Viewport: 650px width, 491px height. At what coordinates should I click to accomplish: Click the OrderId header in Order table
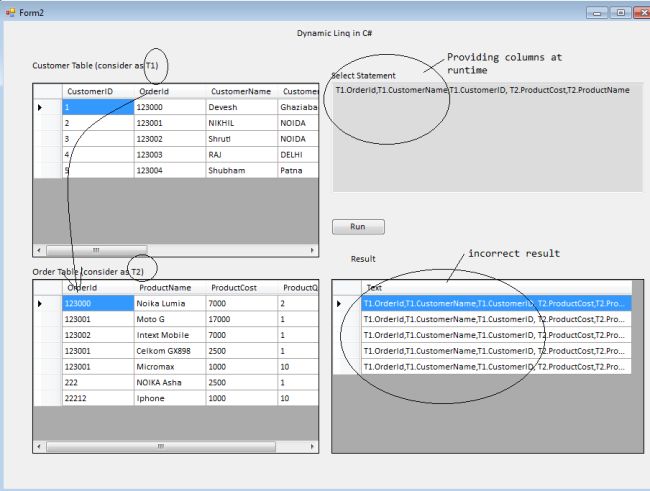[98, 287]
